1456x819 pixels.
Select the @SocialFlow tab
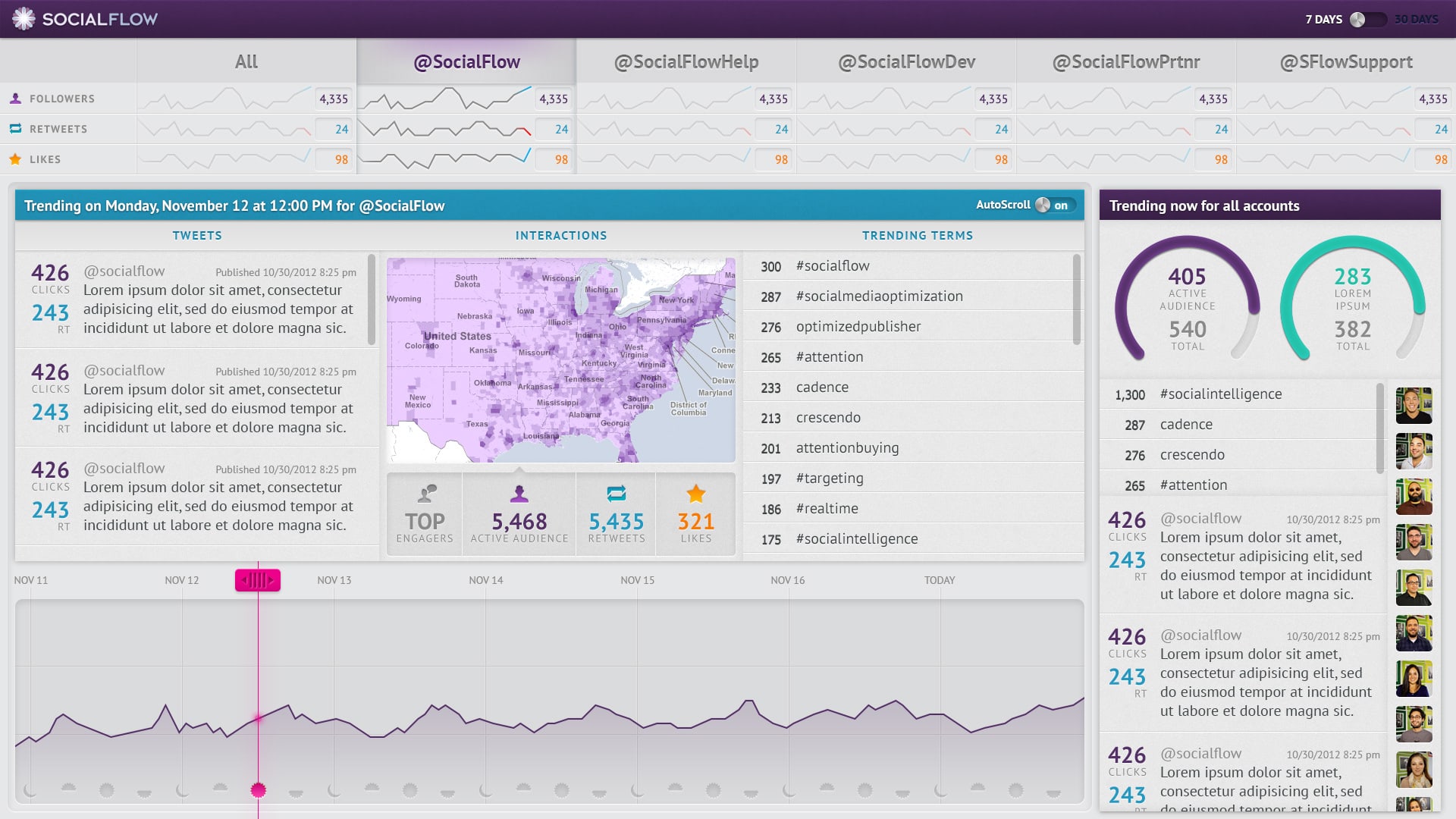[466, 61]
